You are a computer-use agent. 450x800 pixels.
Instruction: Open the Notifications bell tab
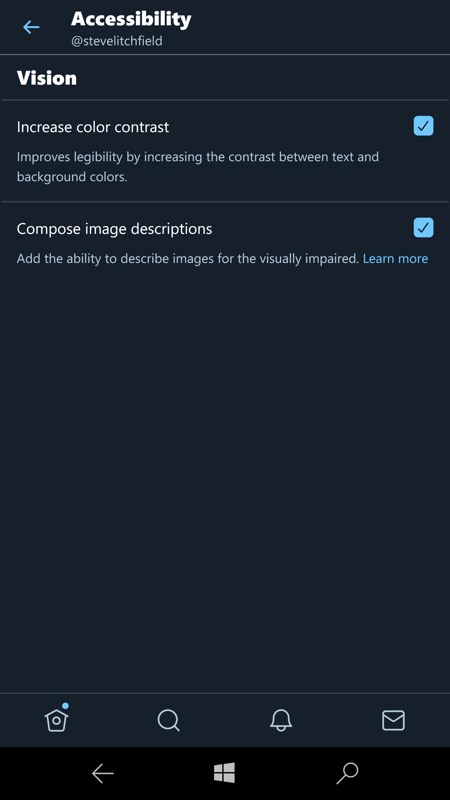click(x=281, y=720)
